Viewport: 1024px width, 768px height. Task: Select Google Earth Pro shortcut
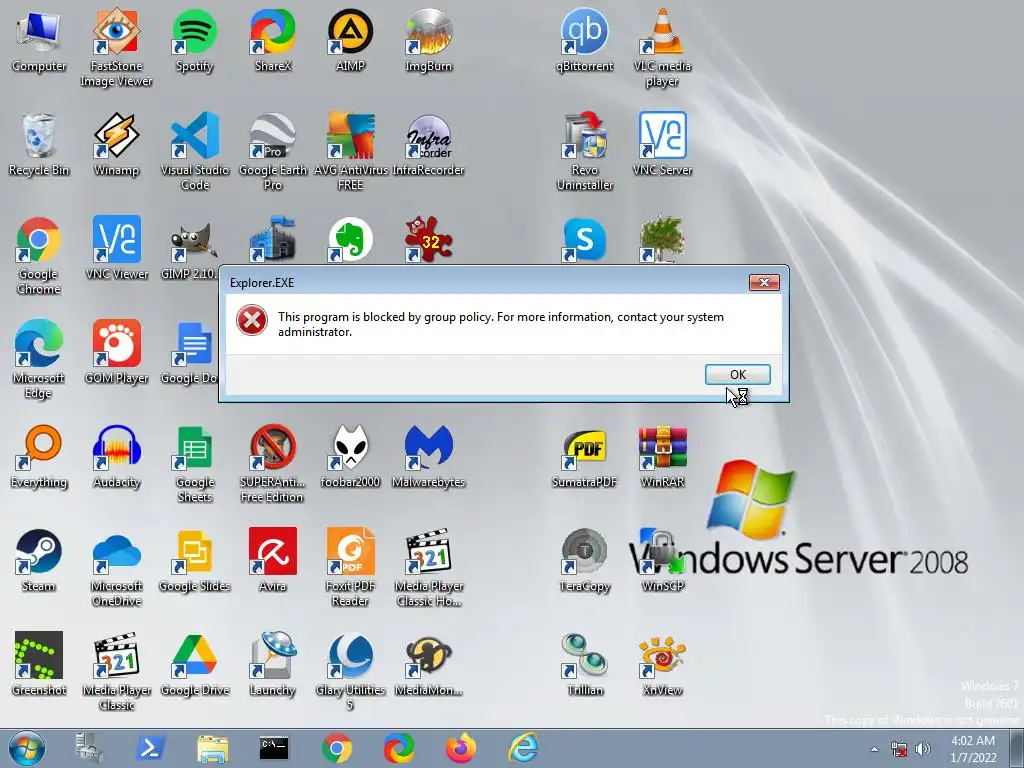[272, 151]
